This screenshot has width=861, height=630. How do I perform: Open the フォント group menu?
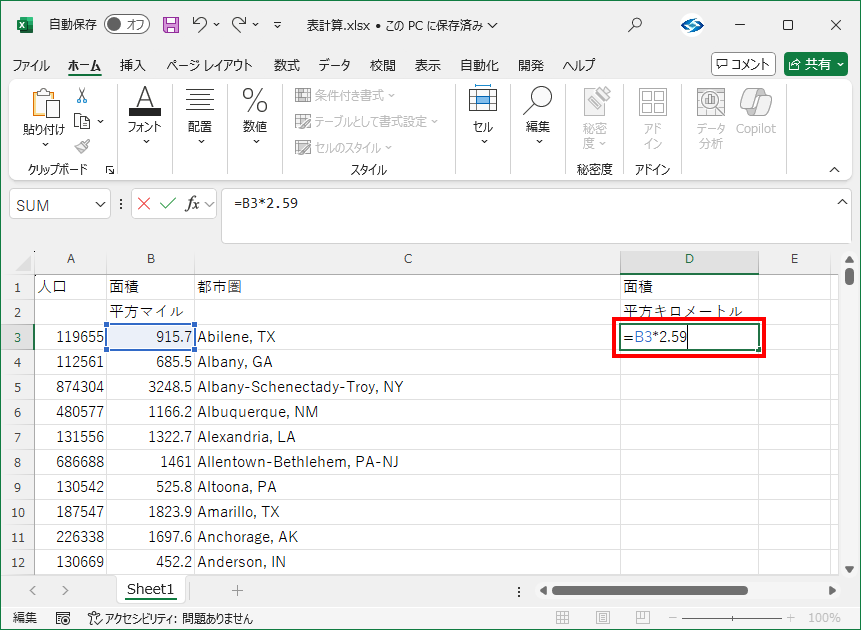pyautogui.click(x=144, y=116)
